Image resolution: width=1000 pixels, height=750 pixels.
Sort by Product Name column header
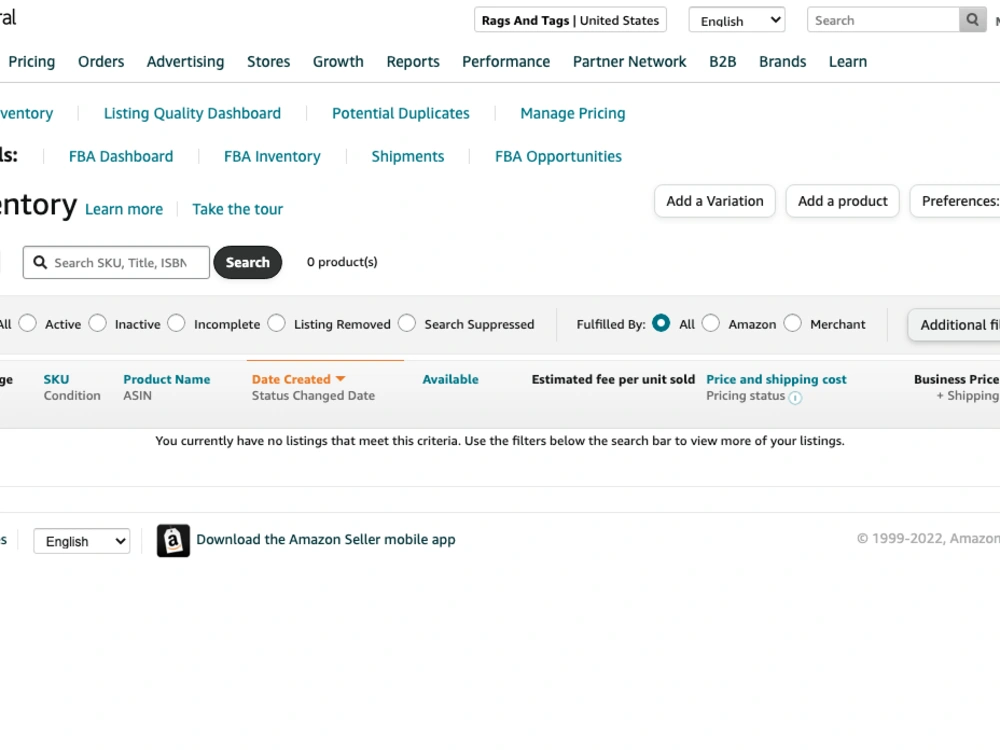pos(166,379)
